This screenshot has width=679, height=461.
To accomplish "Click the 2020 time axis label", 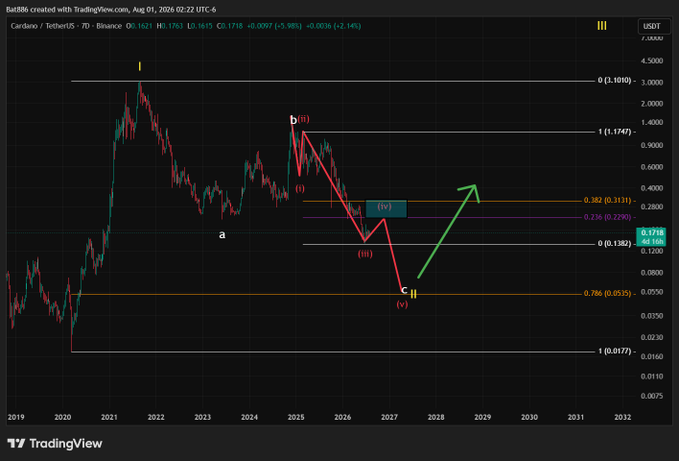I will pos(63,417).
